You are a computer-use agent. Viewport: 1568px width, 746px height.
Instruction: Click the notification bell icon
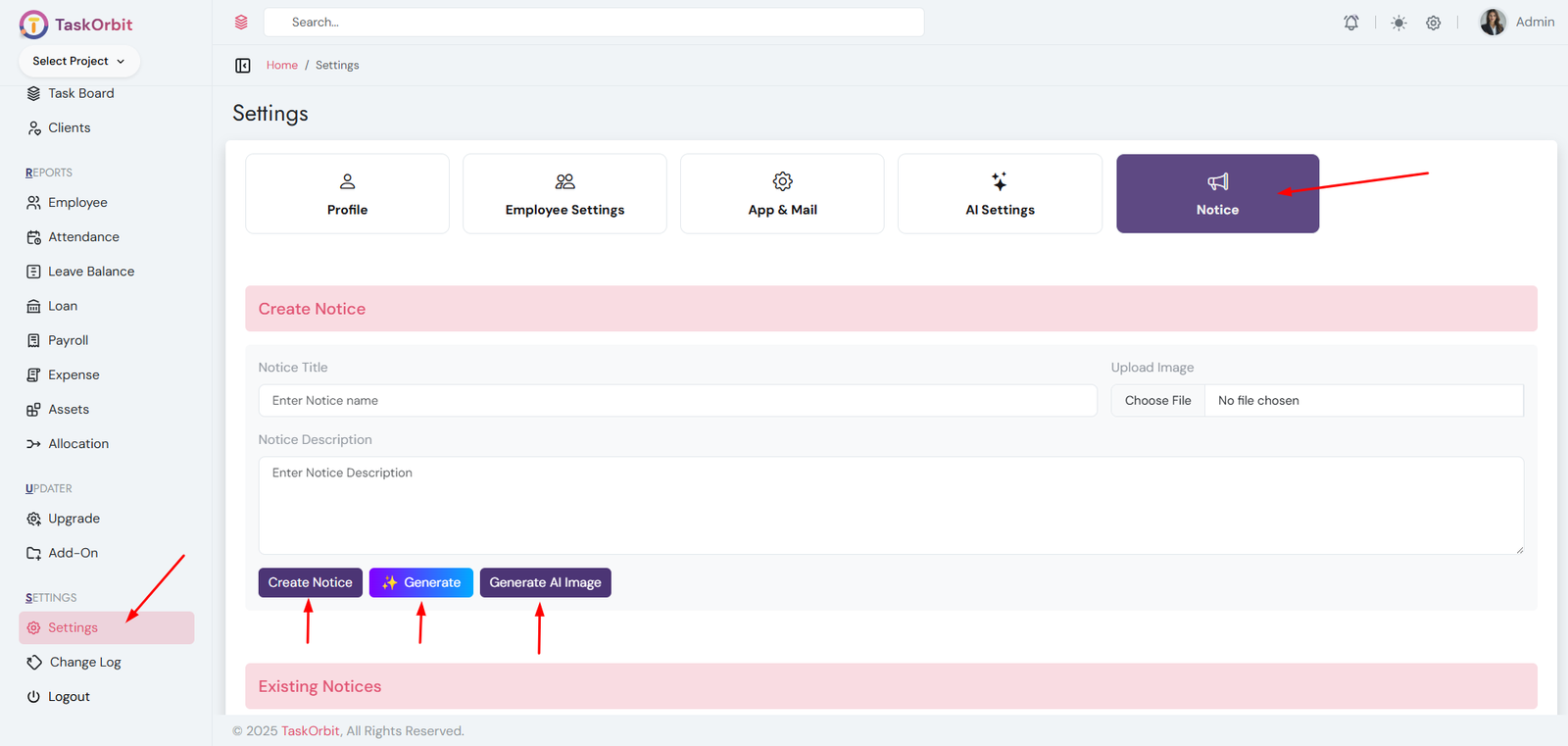pos(1350,23)
